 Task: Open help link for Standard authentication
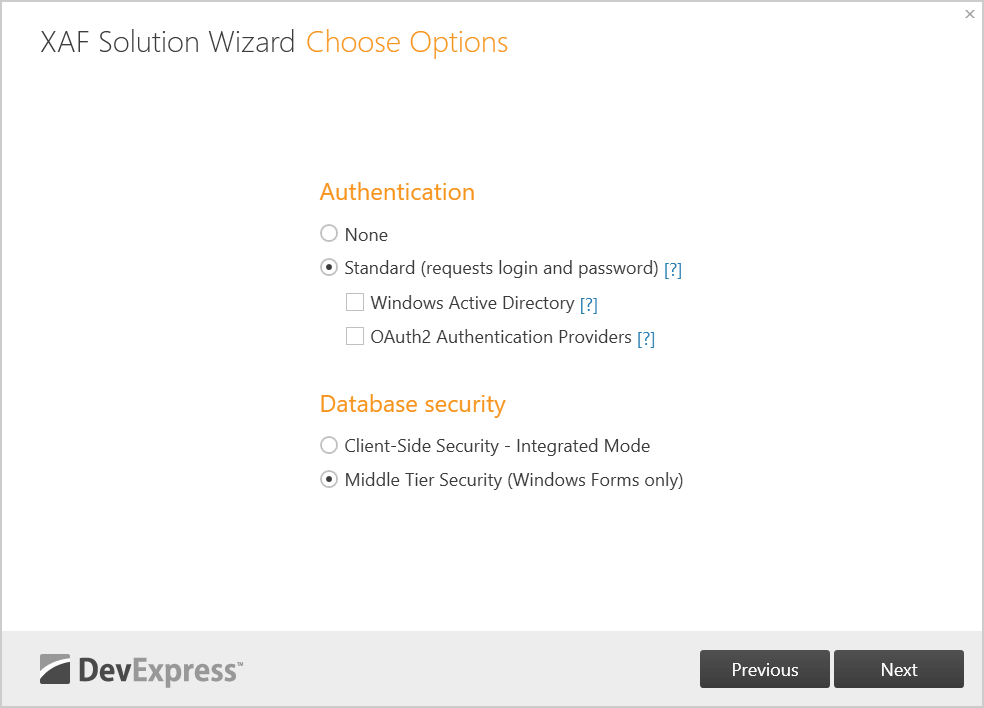(672, 268)
